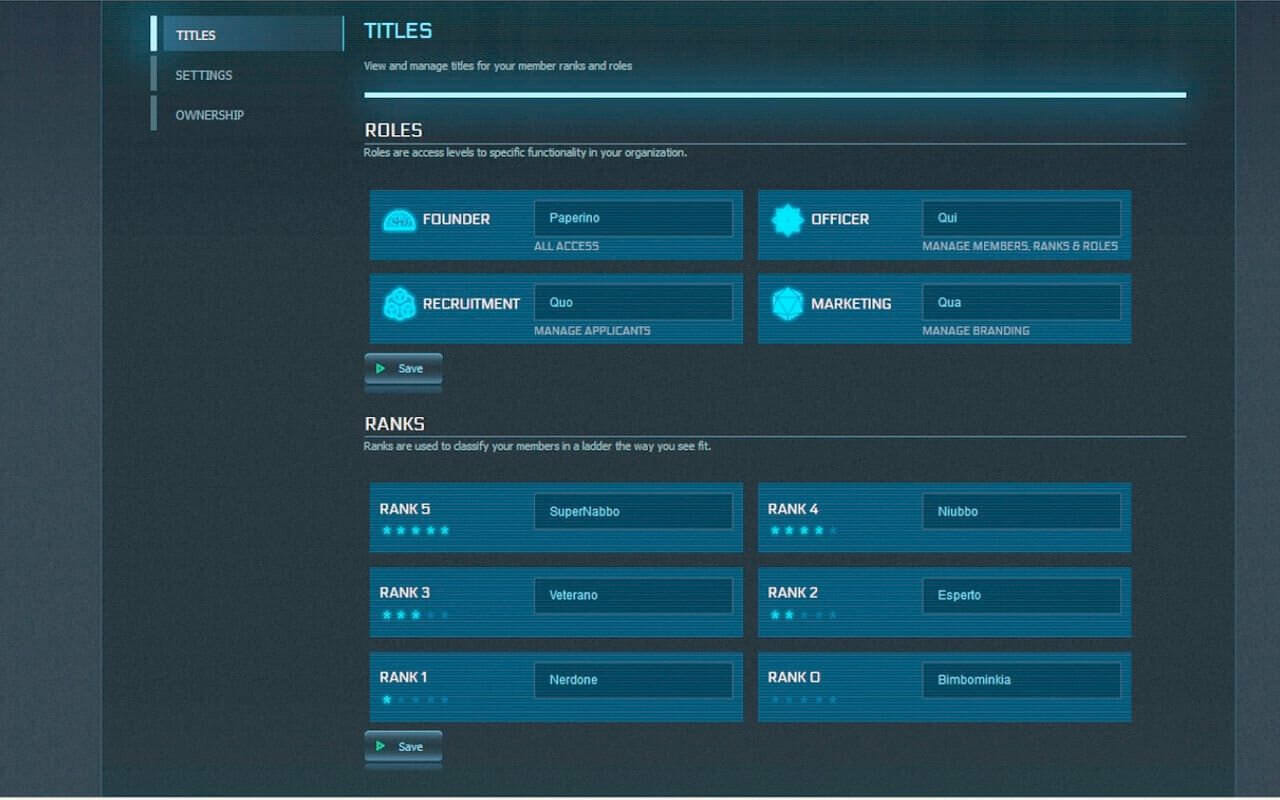The image size is (1280, 800).
Task: Edit the Rank 5 field 'SuperNabbo'
Action: (633, 511)
